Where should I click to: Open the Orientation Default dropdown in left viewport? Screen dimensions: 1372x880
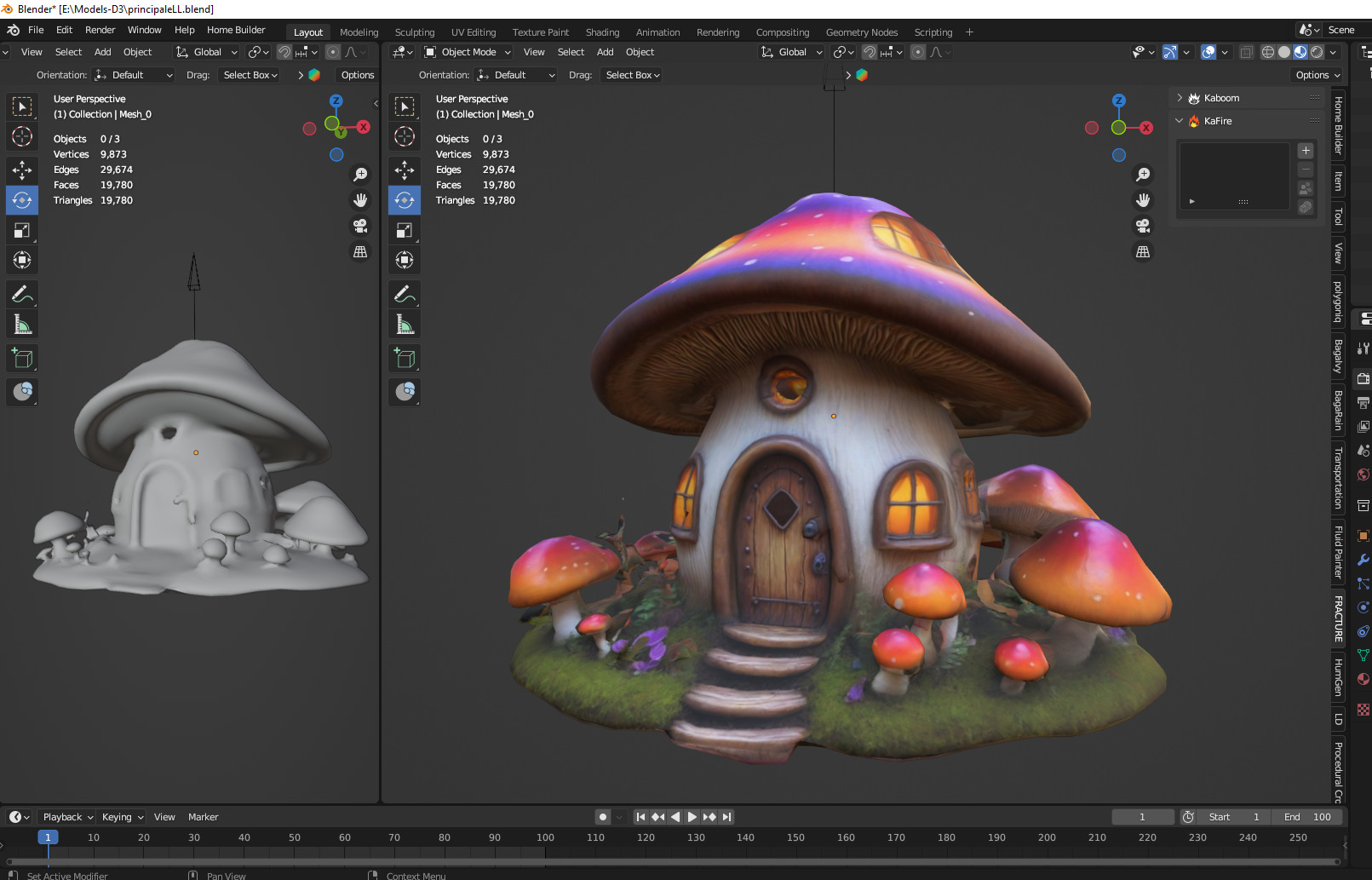coord(135,75)
